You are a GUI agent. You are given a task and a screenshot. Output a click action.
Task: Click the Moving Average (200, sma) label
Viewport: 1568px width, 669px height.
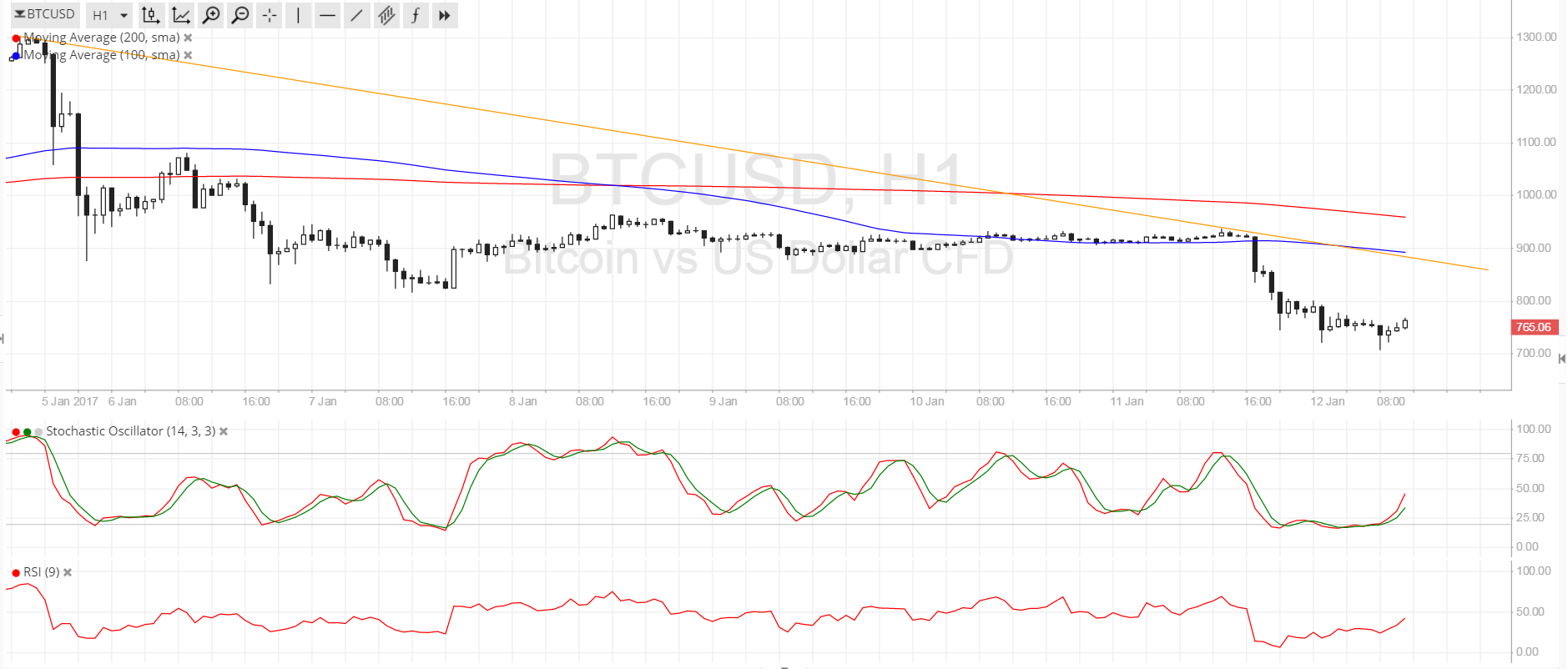coord(102,38)
